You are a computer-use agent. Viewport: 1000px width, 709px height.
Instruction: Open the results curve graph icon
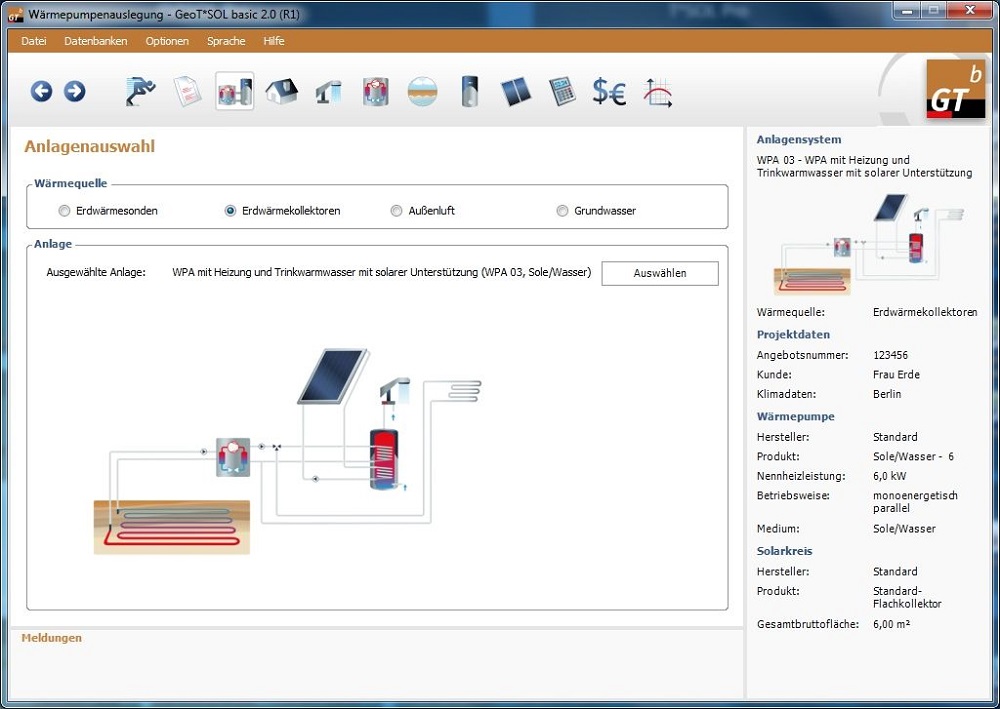(657, 92)
